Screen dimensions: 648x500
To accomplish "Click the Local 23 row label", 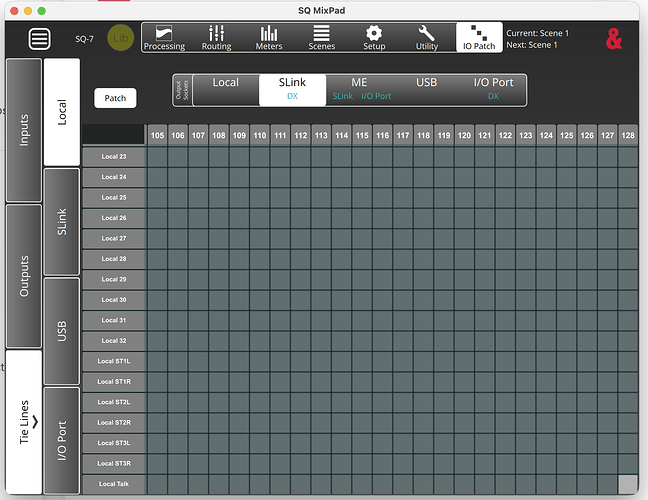I will [114, 157].
